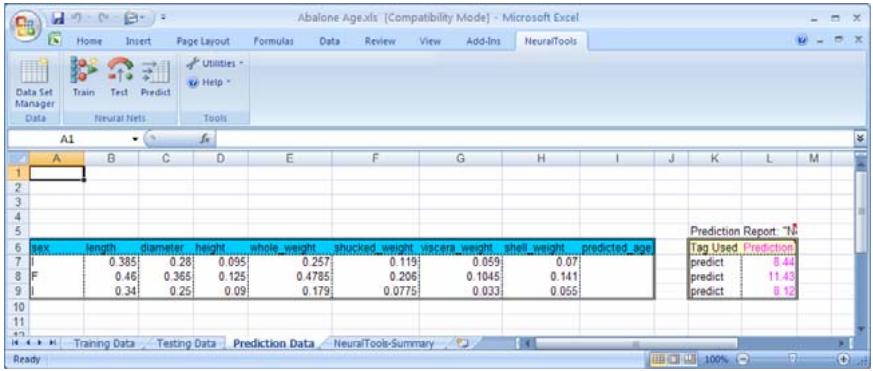Click the Select All corner button
Image resolution: width=873 pixels, height=371 pixels.
(x=20, y=159)
